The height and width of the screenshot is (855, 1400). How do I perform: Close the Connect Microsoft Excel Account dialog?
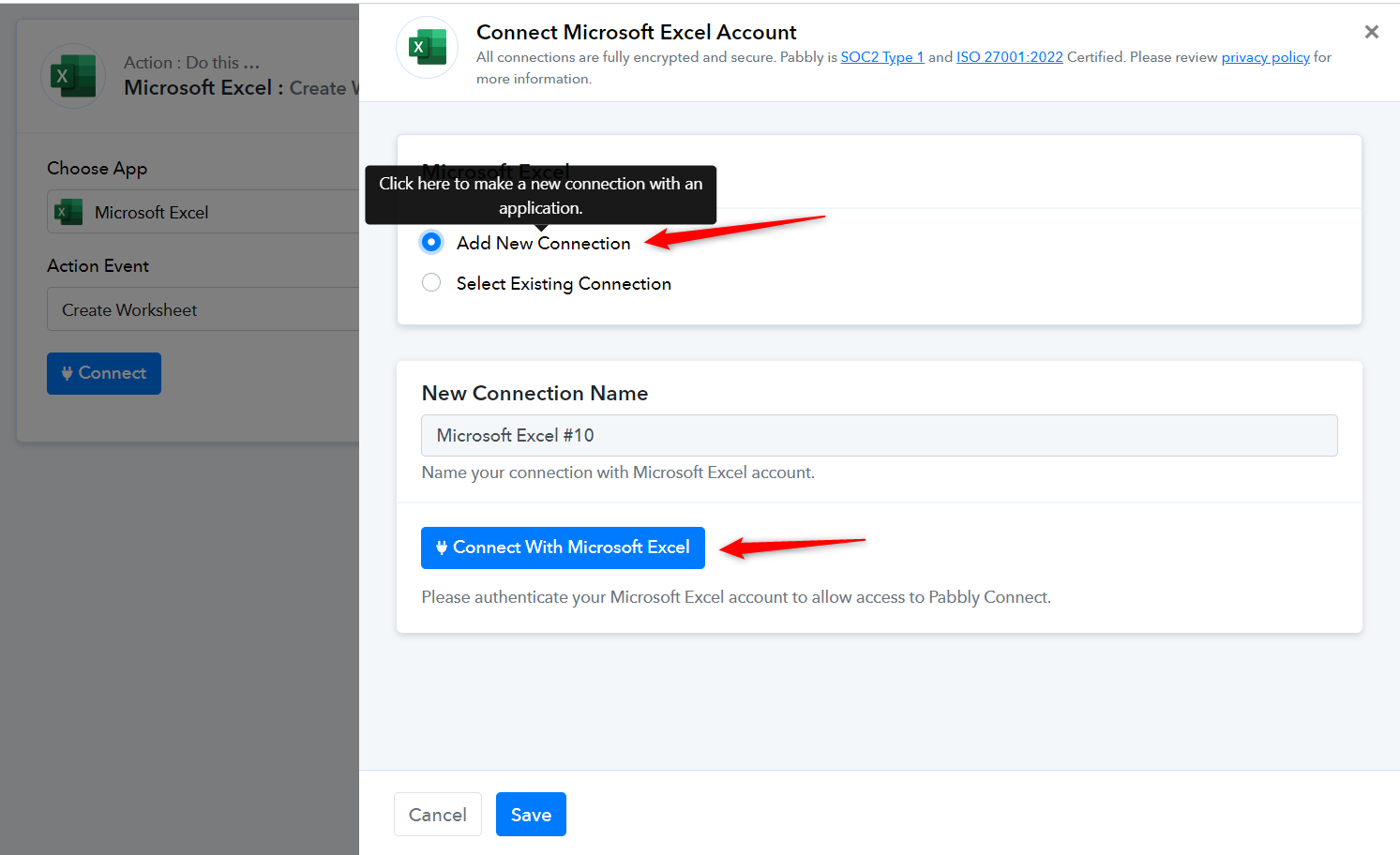[x=1371, y=32]
